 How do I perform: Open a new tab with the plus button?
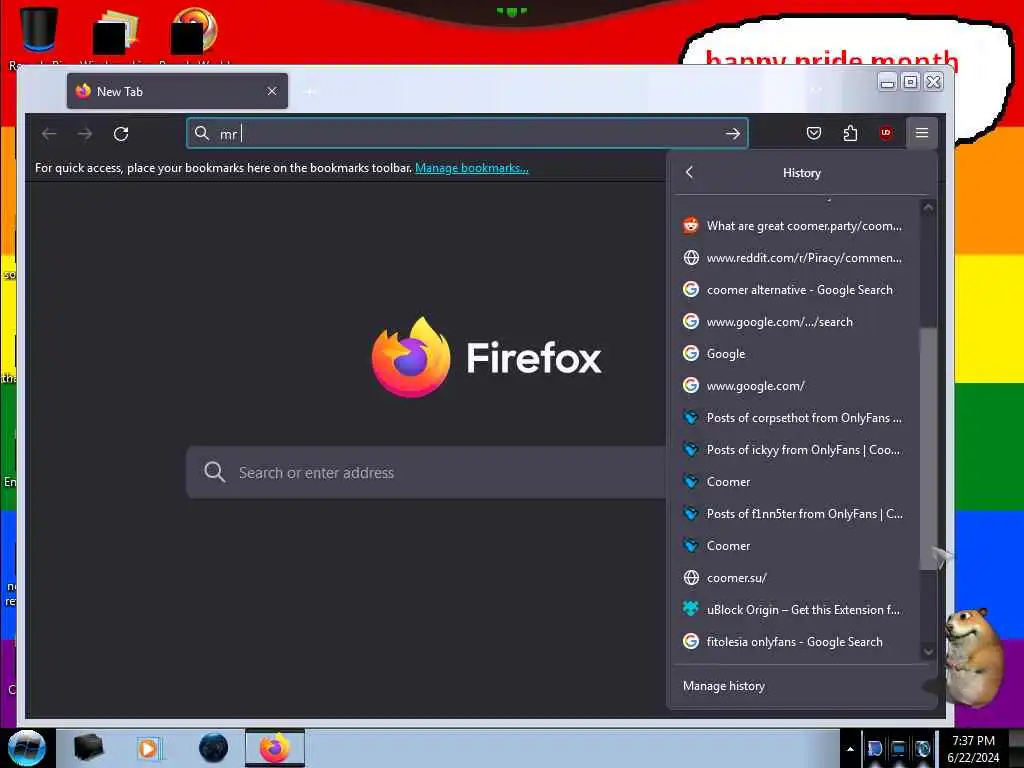tap(311, 91)
